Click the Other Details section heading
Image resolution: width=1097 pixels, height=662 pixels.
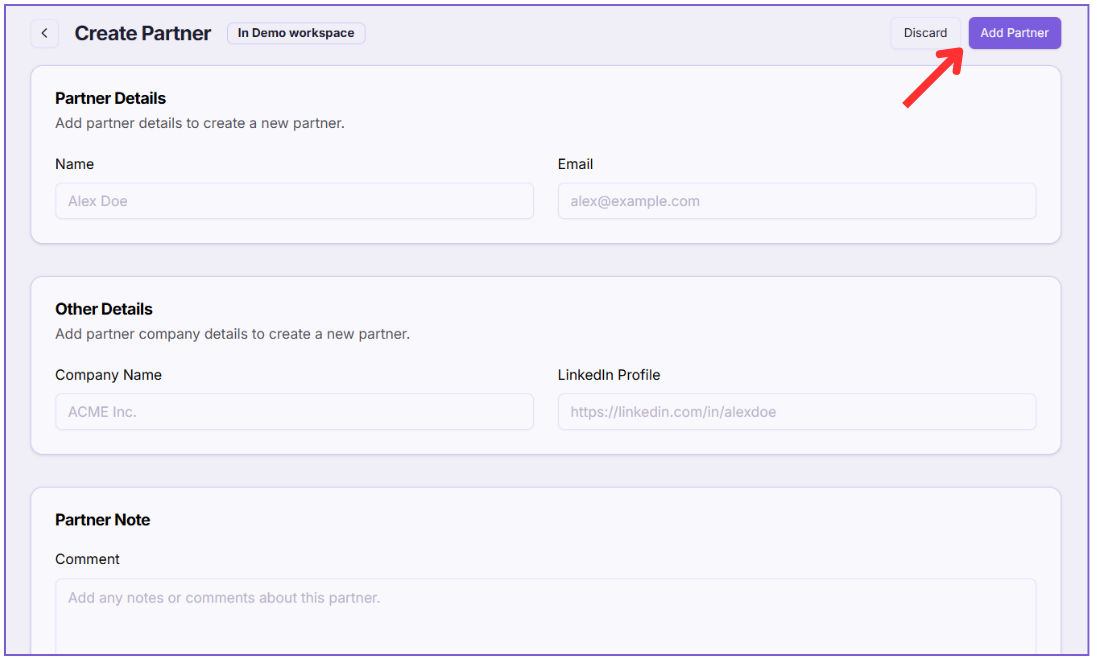click(104, 309)
